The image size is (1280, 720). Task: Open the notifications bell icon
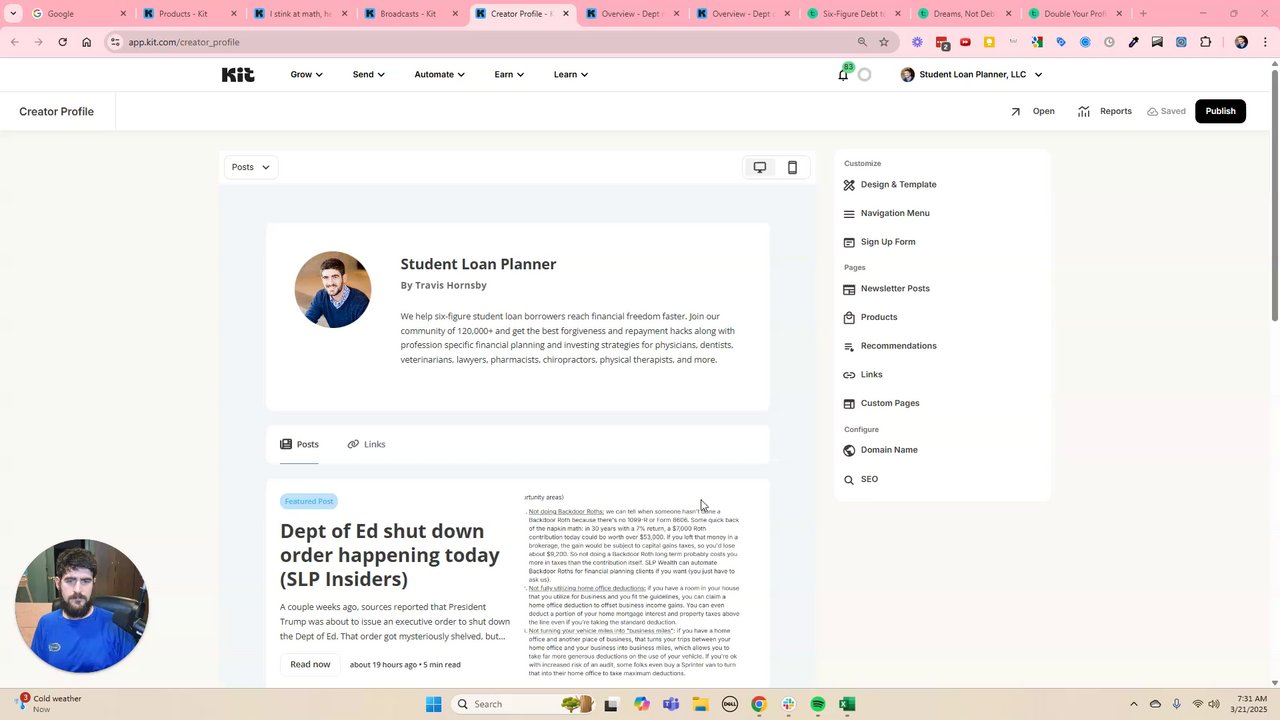click(x=843, y=75)
